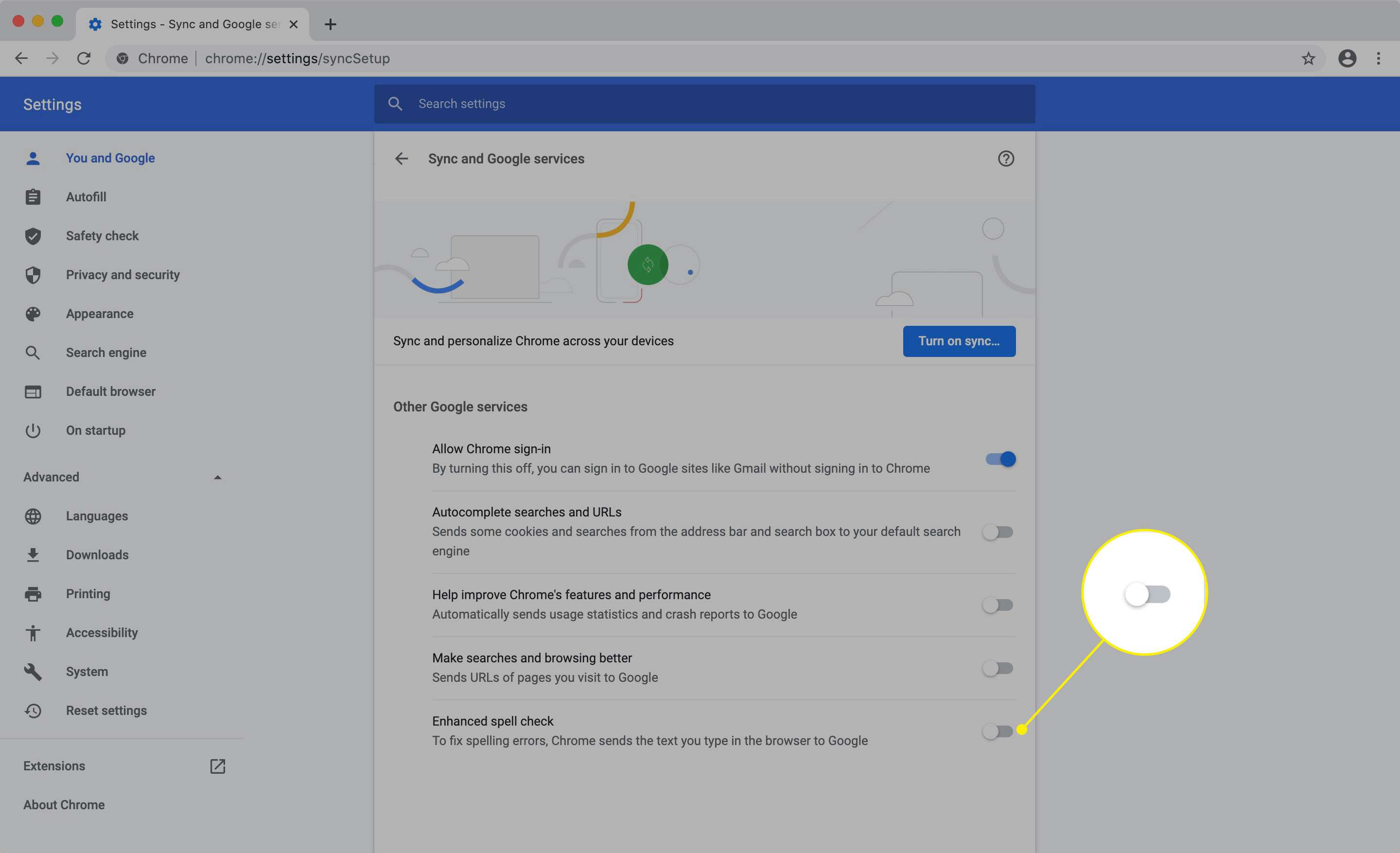Click the browser back arrow
Image resolution: width=1400 pixels, height=853 pixels.
(x=21, y=58)
